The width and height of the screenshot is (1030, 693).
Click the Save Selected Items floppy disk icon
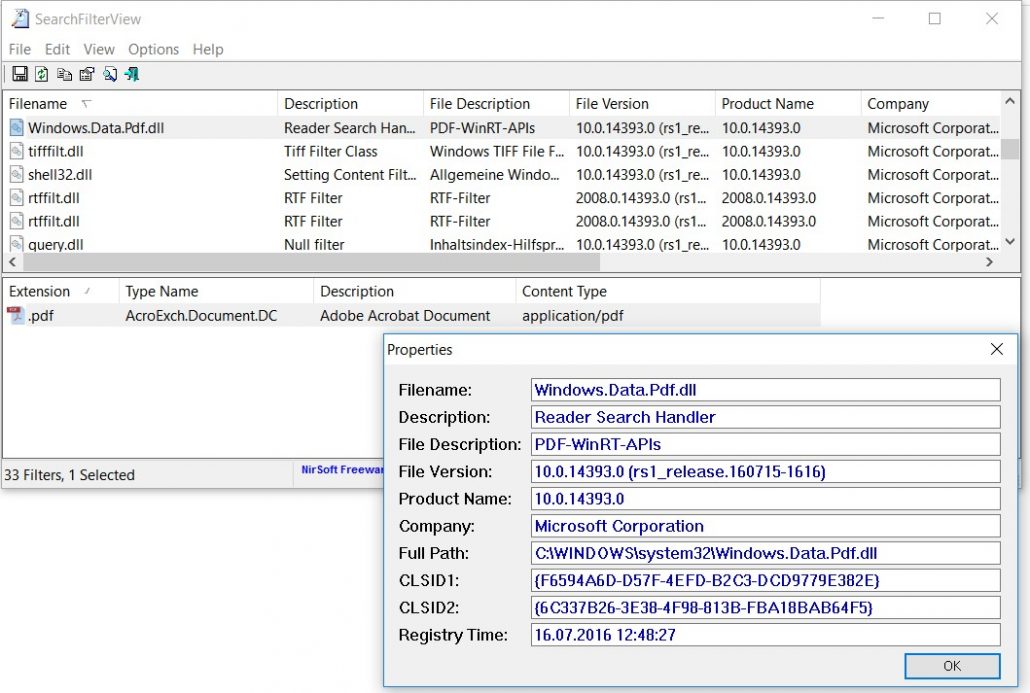pos(20,73)
